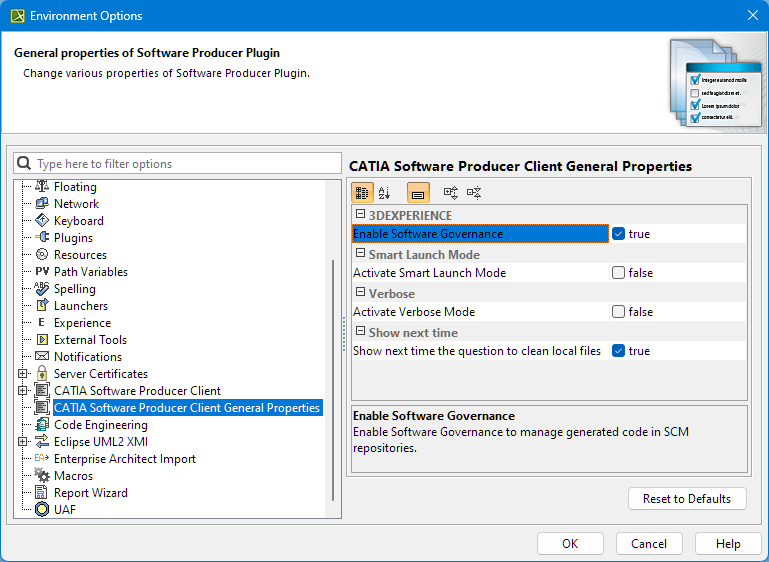Click the Notifications envelope icon
The height and width of the screenshot is (562, 769).
pos(42,357)
